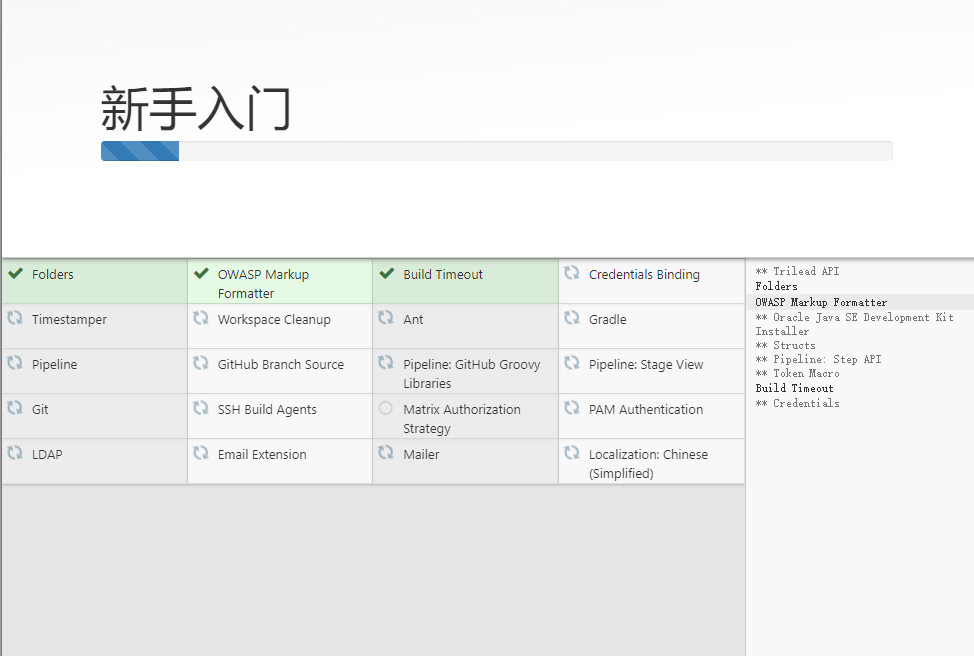This screenshot has width=974, height=656.
Task: Click the loading icon beside Ant
Action: (x=386, y=317)
